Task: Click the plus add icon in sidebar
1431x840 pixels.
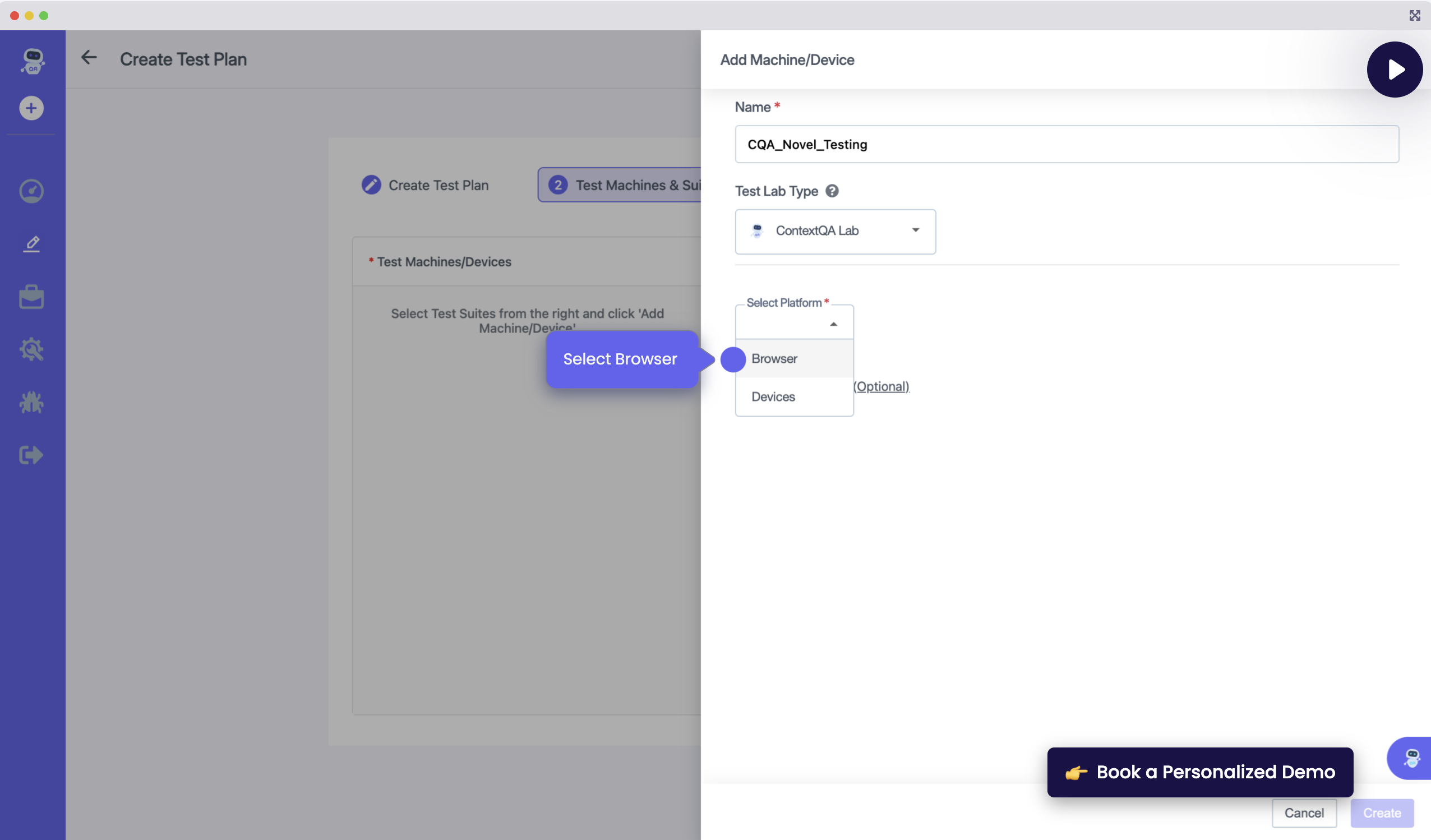Action: [31, 108]
